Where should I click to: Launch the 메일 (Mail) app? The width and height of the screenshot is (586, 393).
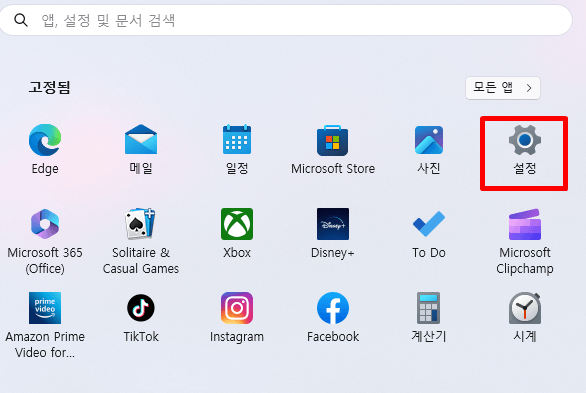(141, 140)
